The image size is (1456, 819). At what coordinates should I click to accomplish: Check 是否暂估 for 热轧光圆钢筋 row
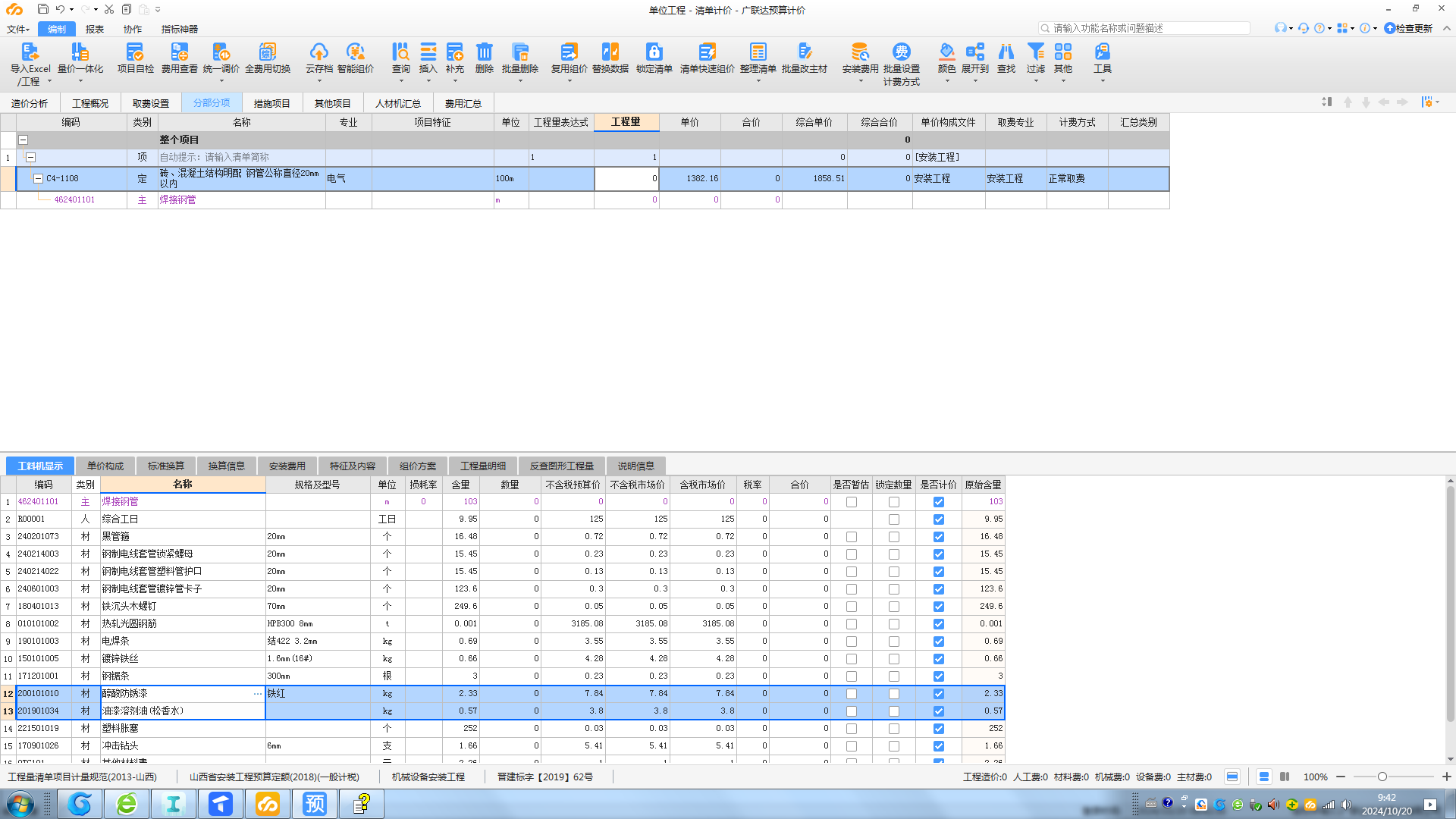852,624
